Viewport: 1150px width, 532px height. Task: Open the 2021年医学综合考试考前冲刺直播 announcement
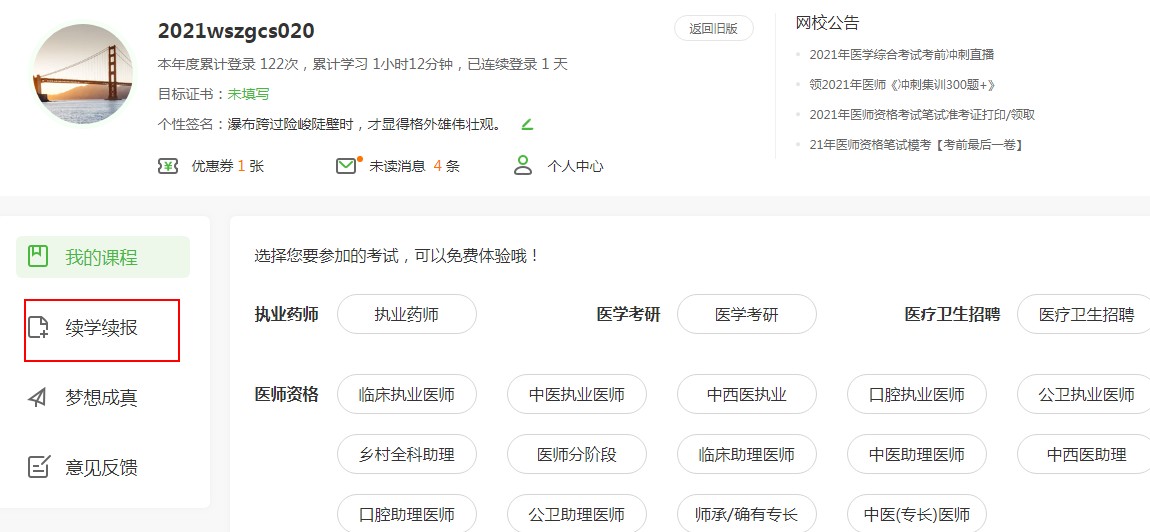(x=901, y=55)
